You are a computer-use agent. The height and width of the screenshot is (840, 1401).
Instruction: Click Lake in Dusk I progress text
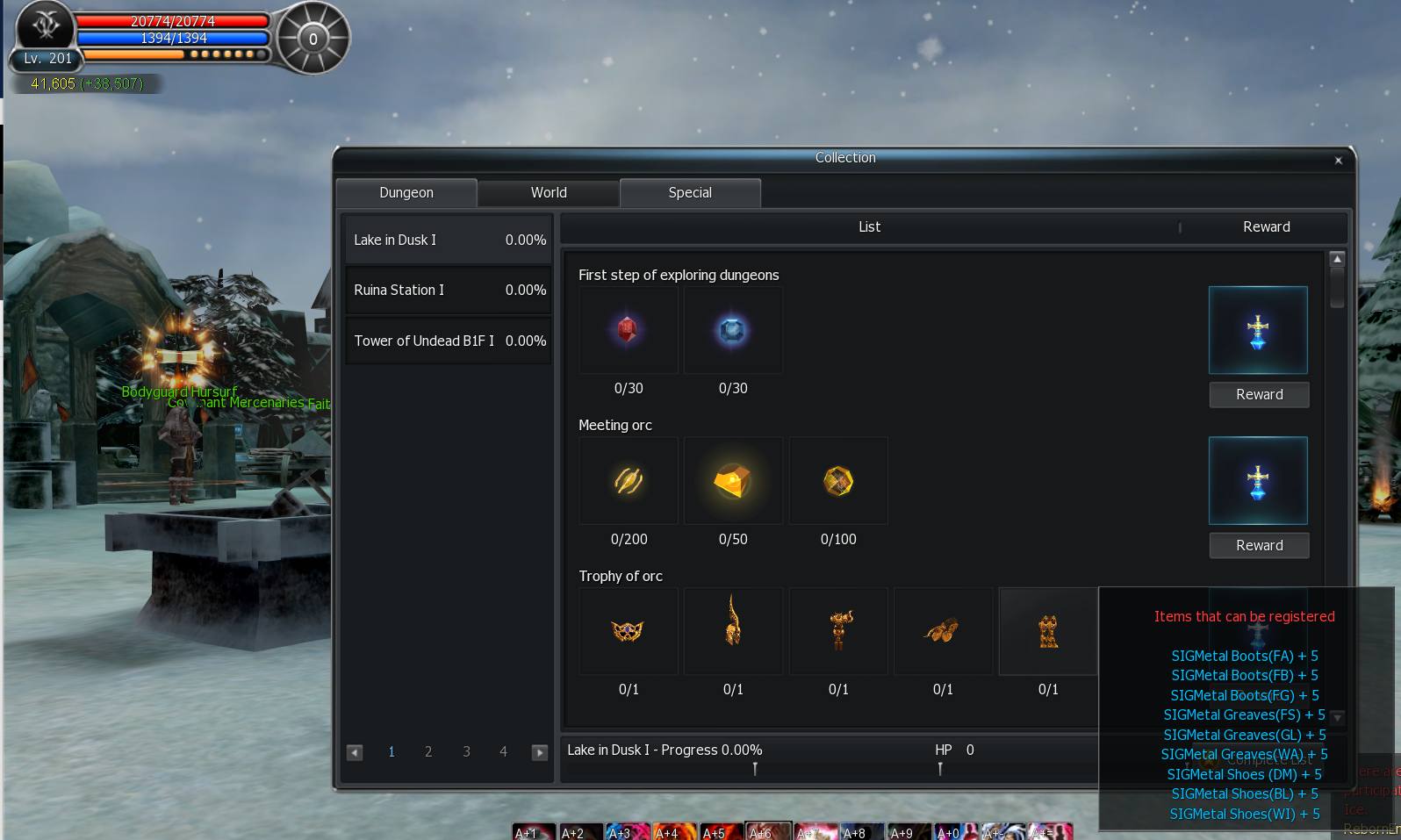(x=665, y=750)
